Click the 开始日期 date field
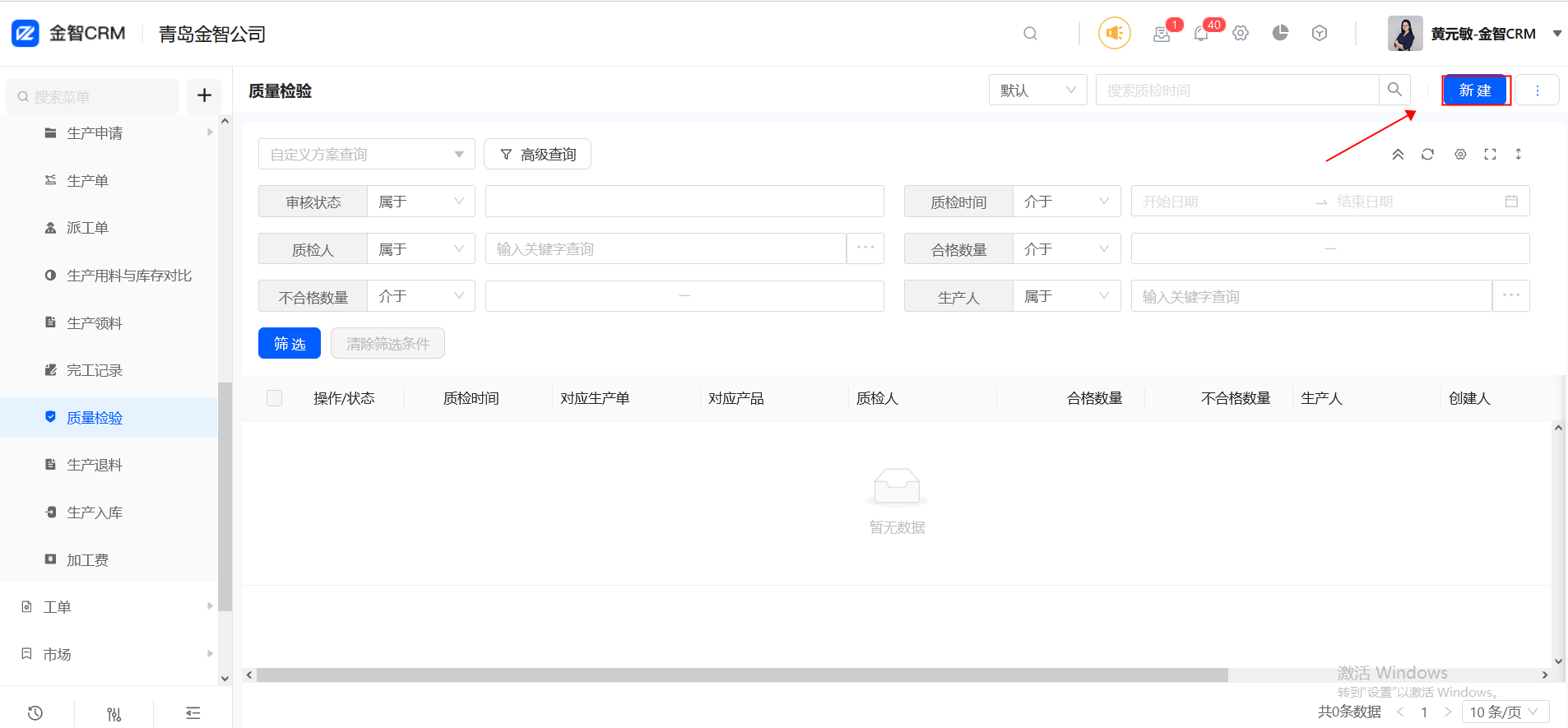This screenshot has height=728, width=1568. (x=1222, y=202)
